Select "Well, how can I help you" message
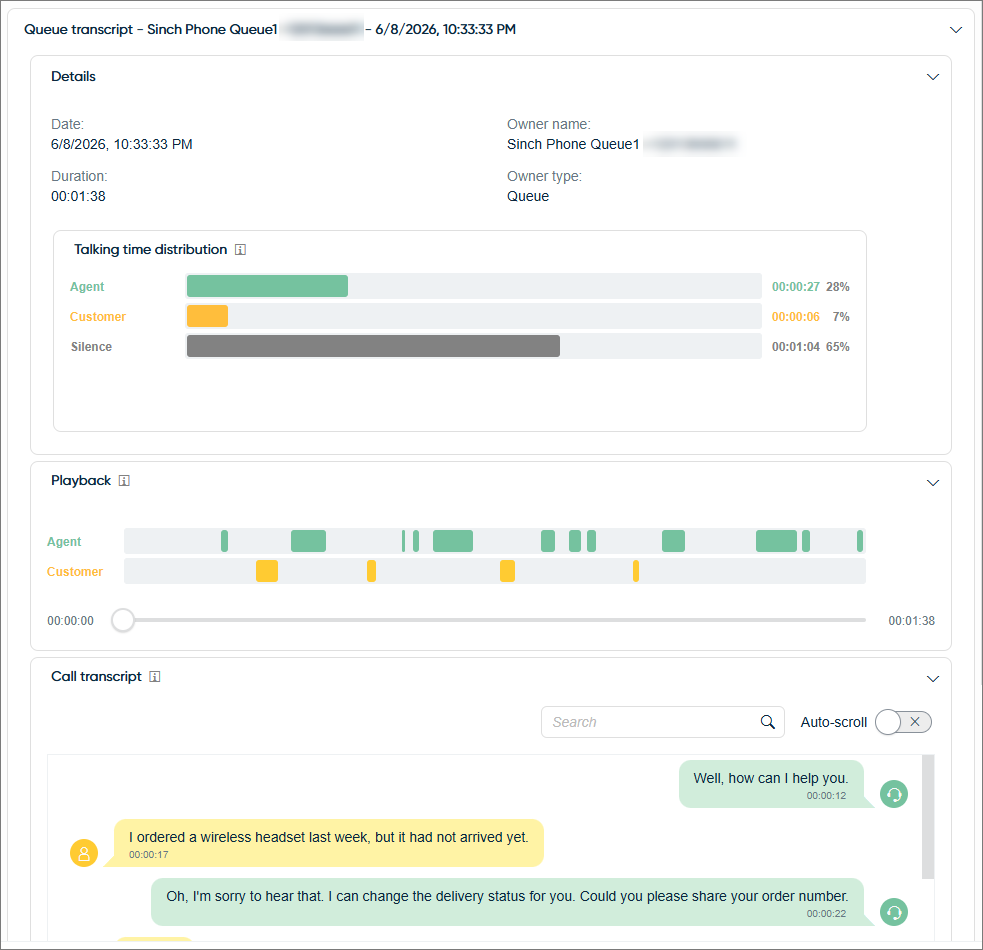 (771, 784)
